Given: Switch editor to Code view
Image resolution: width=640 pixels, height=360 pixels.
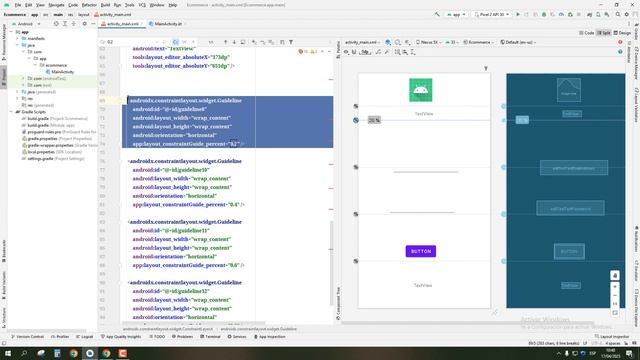Looking at the screenshot, I should point(587,33).
